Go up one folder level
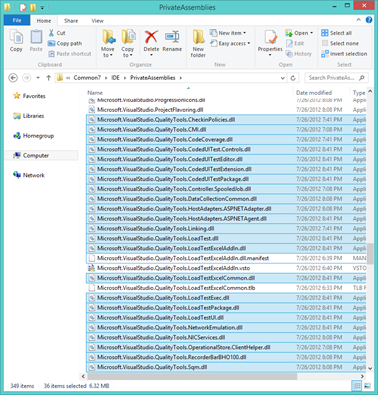Screen dimensions: 378x395 [48, 78]
